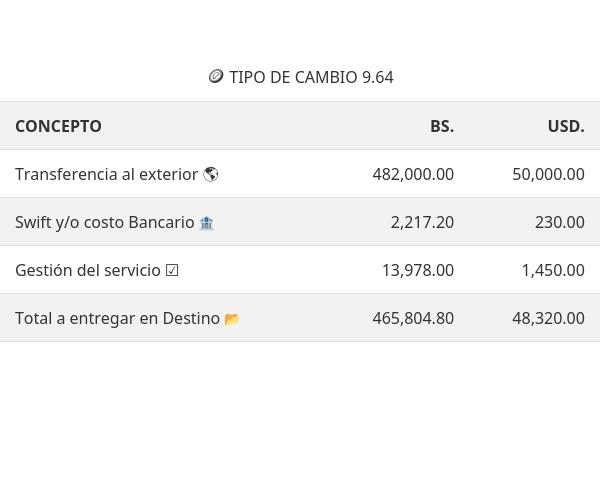Image resolution: width=600 pixels, height=500 pixels.
Task: Select the CONCEPTO column header
Action: click(x=58, y=126)
